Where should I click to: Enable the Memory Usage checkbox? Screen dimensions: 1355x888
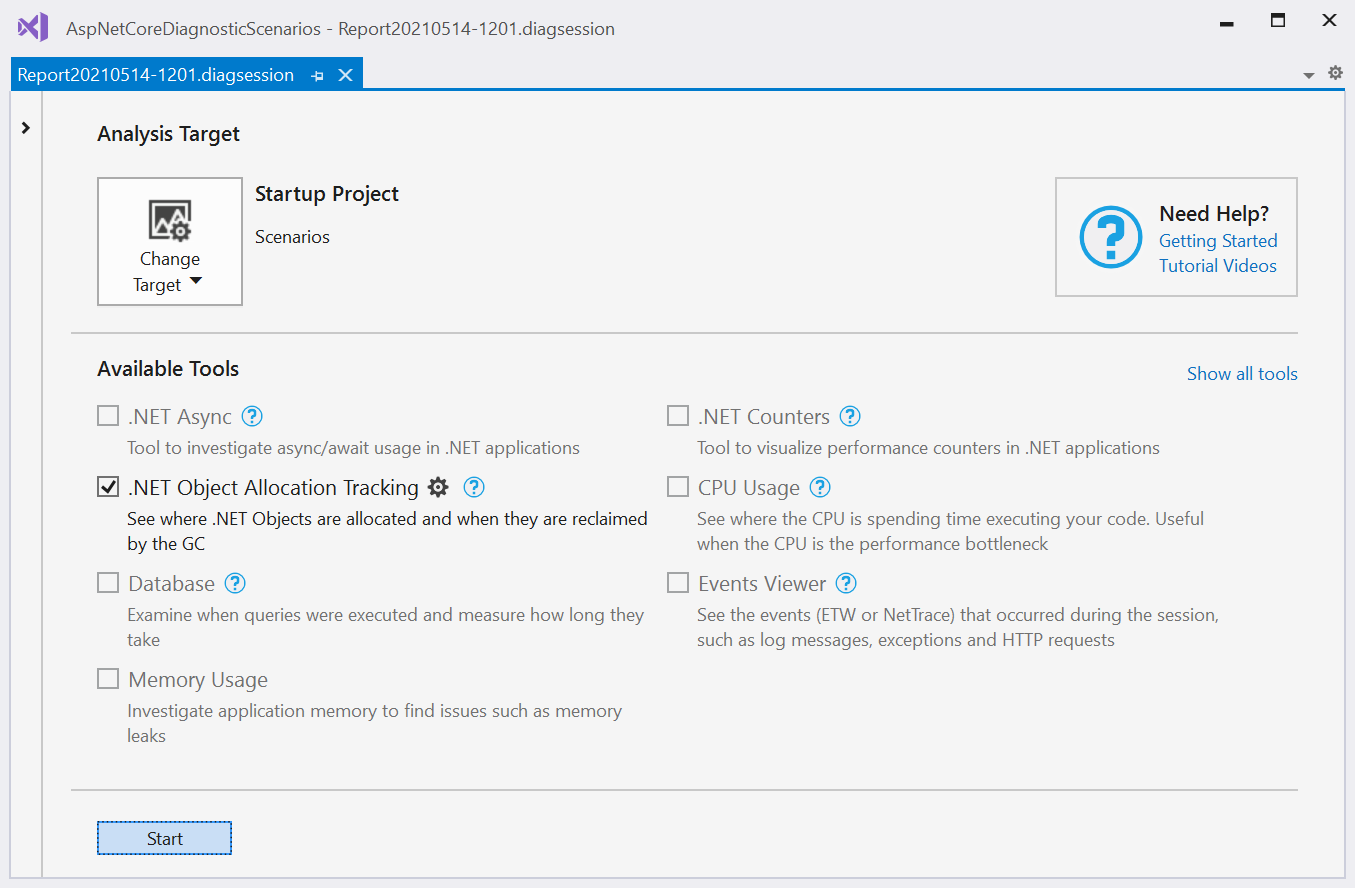pyautogui.click(x=108, y=680)
